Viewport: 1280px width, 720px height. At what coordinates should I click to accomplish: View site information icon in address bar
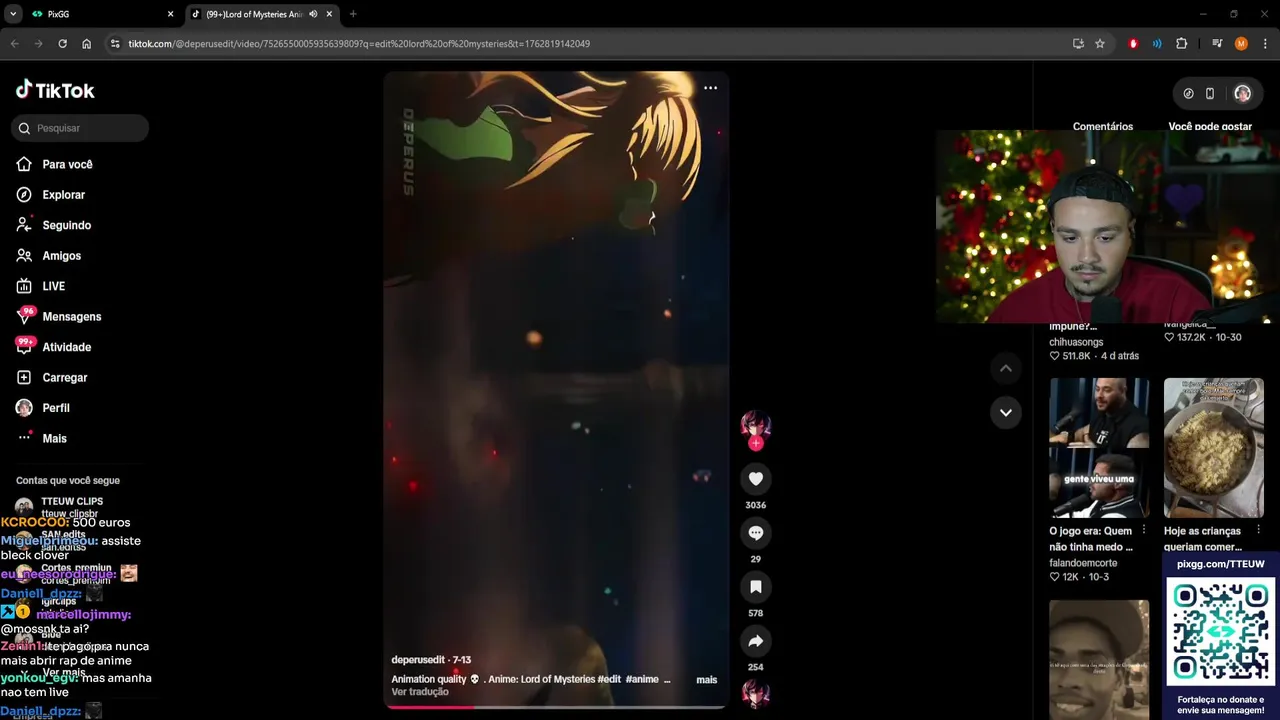pos(115,44)
